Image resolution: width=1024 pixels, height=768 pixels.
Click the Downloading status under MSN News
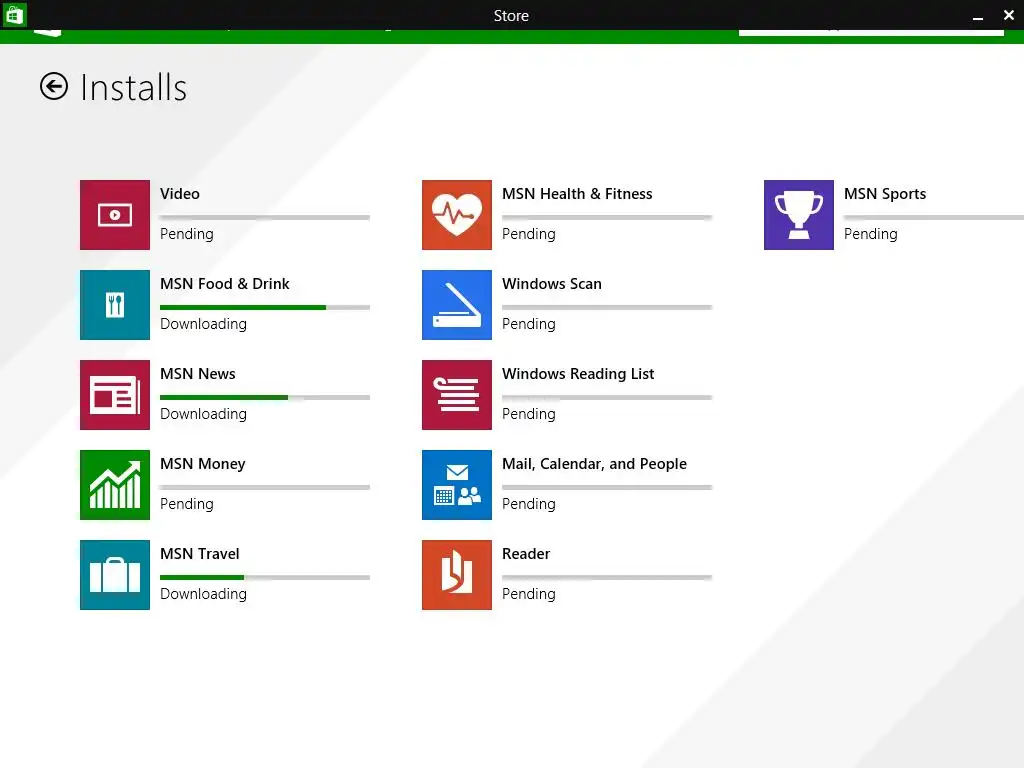coord(204,415)
